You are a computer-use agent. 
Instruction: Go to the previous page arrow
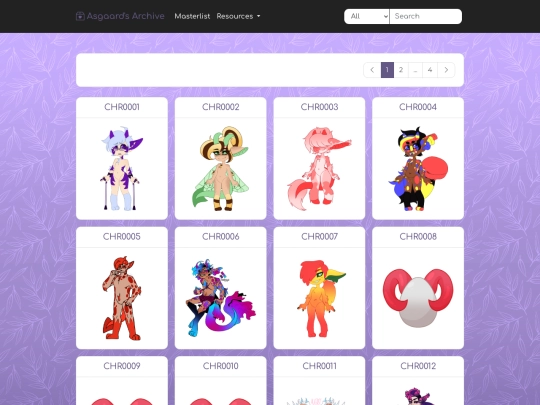click(x=372, y=70)
